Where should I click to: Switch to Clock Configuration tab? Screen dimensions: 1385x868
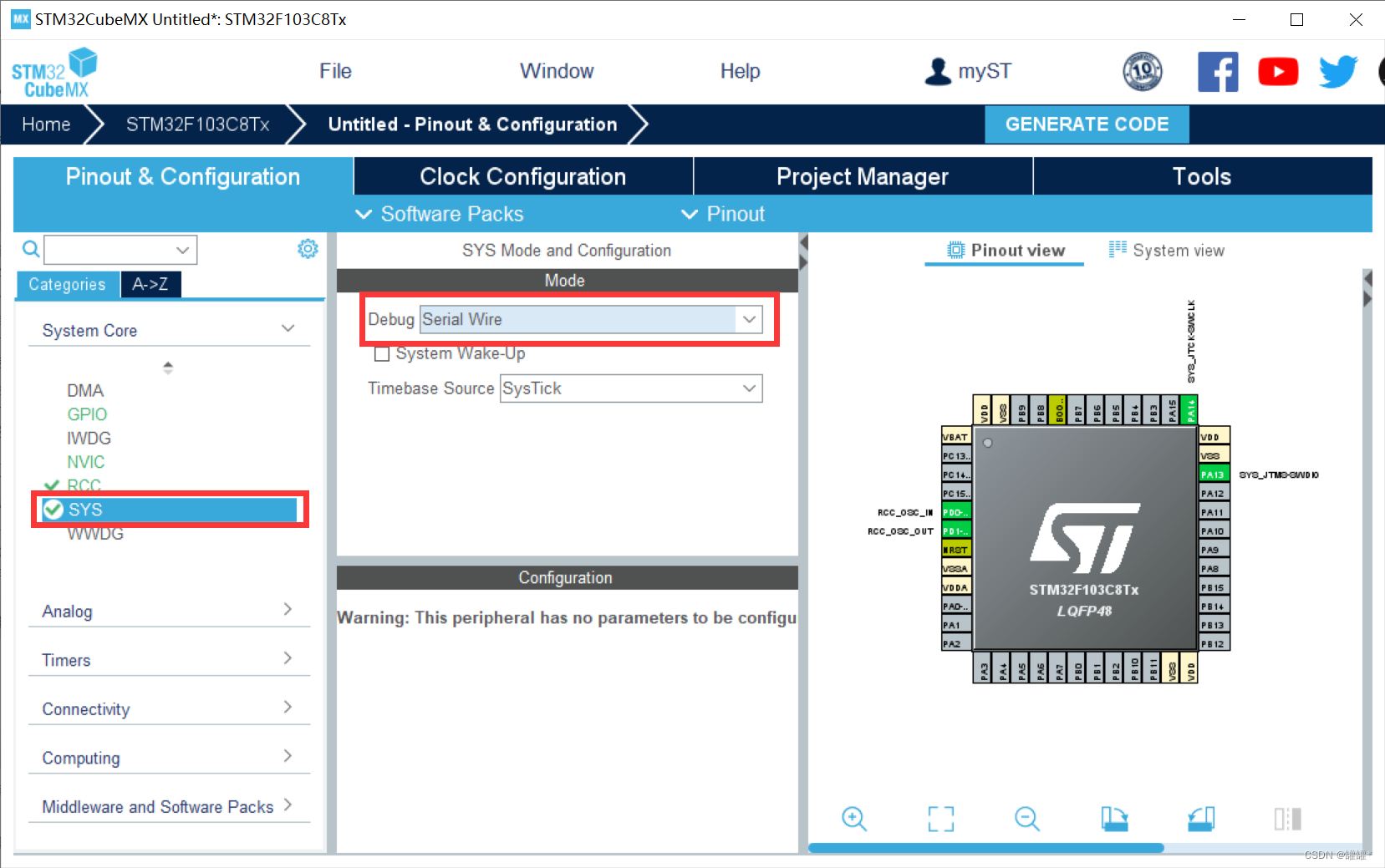(x=523, y=176)
